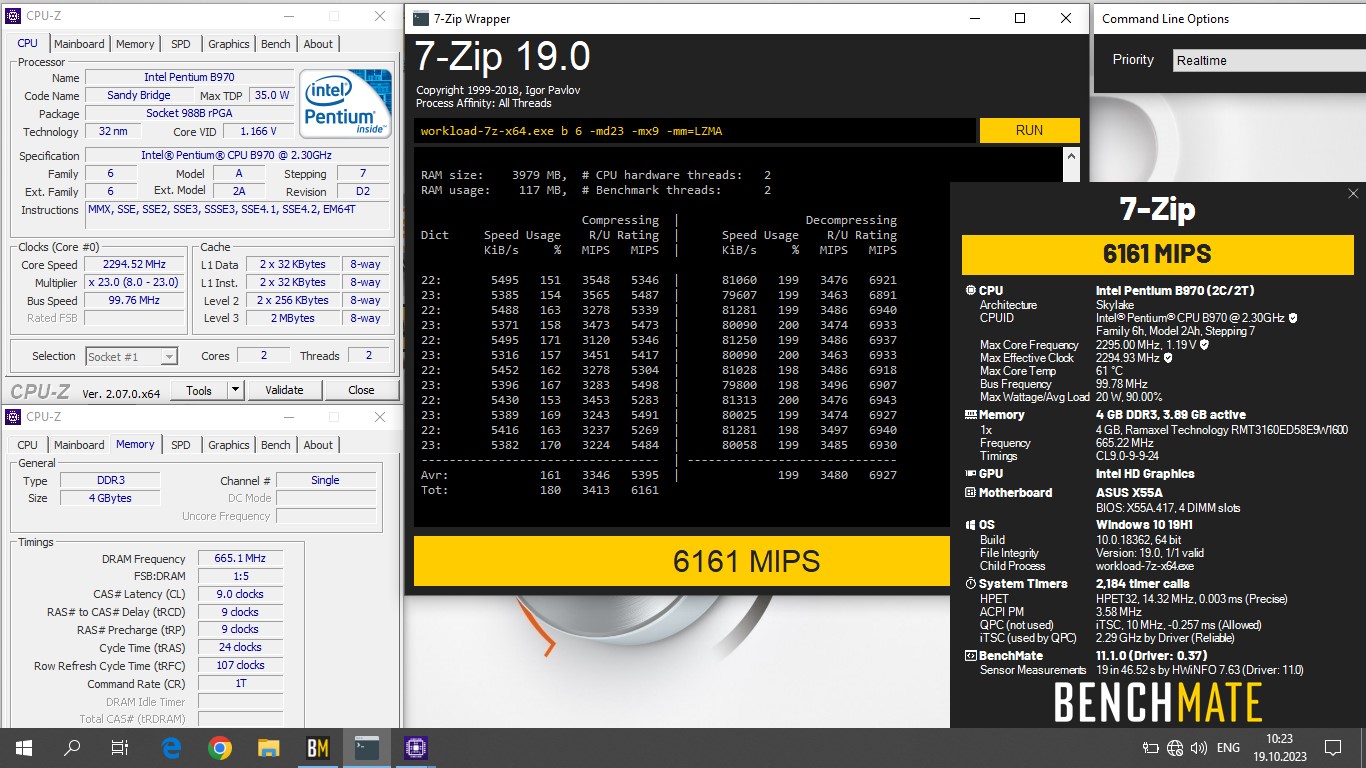Switch to BenchMate taskbar icon

pyautogui.click(x=317, y=747)
